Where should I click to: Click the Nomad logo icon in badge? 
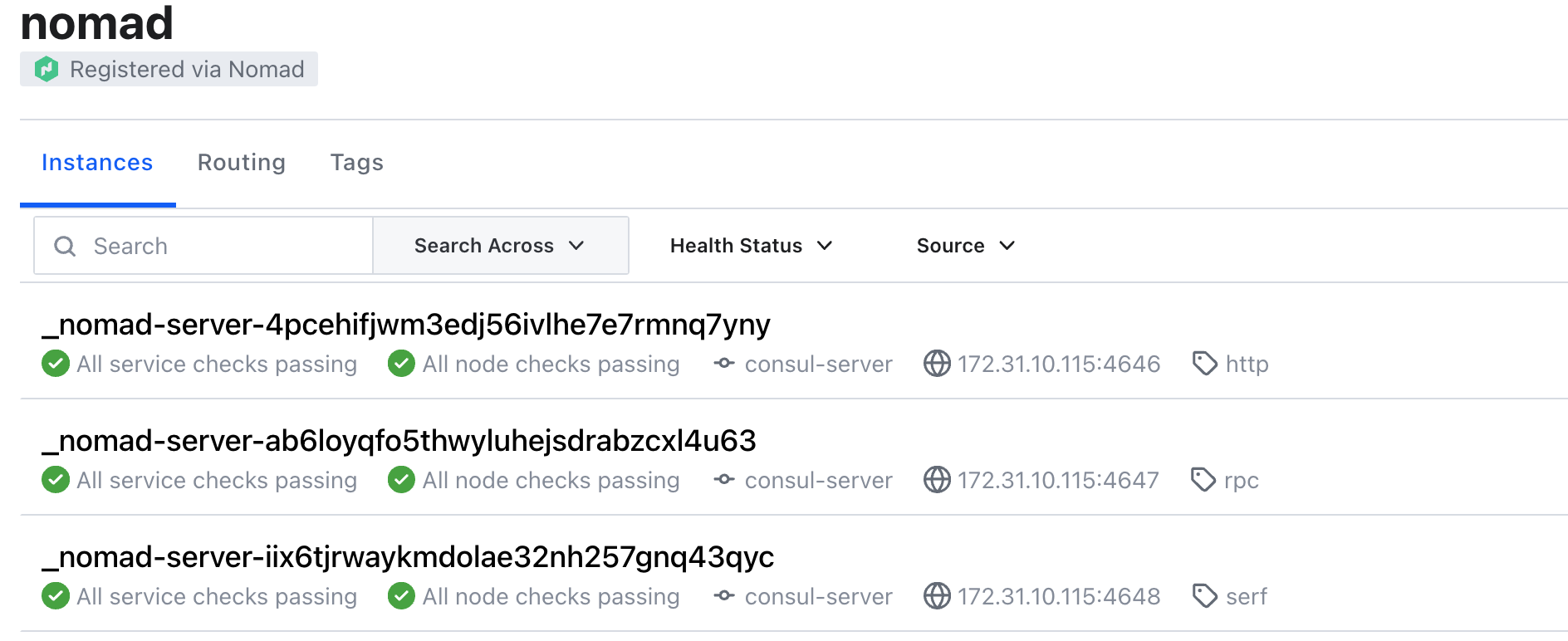(x=47, y=69)
